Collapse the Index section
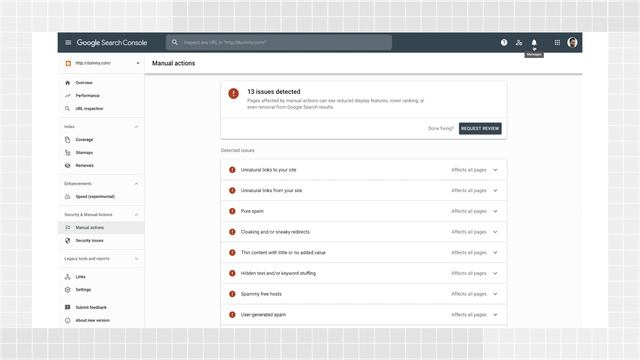This screenshot has height=360, width=640. click(136, 127)
